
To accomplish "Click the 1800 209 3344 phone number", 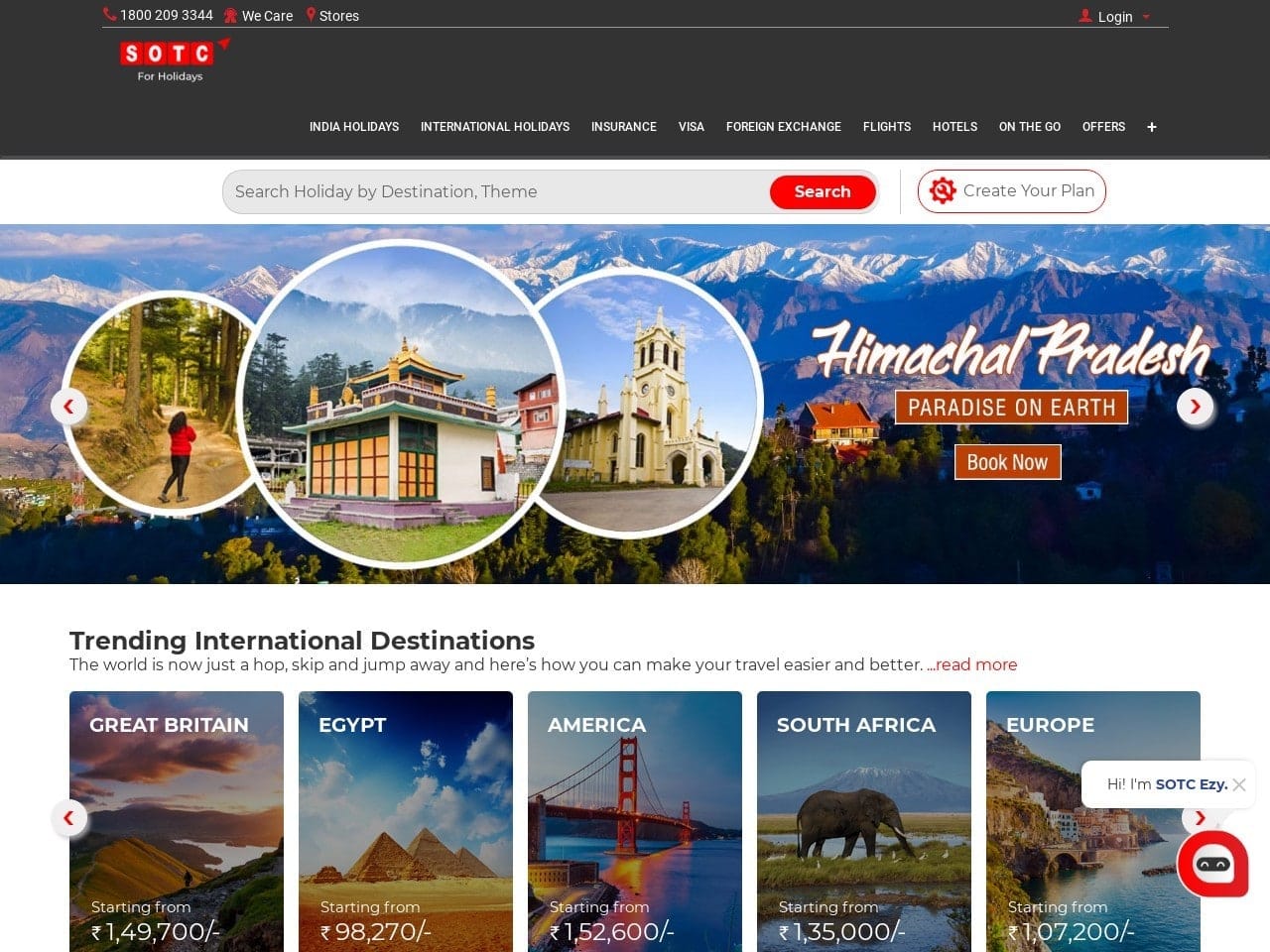I will [x=167, y=15].
